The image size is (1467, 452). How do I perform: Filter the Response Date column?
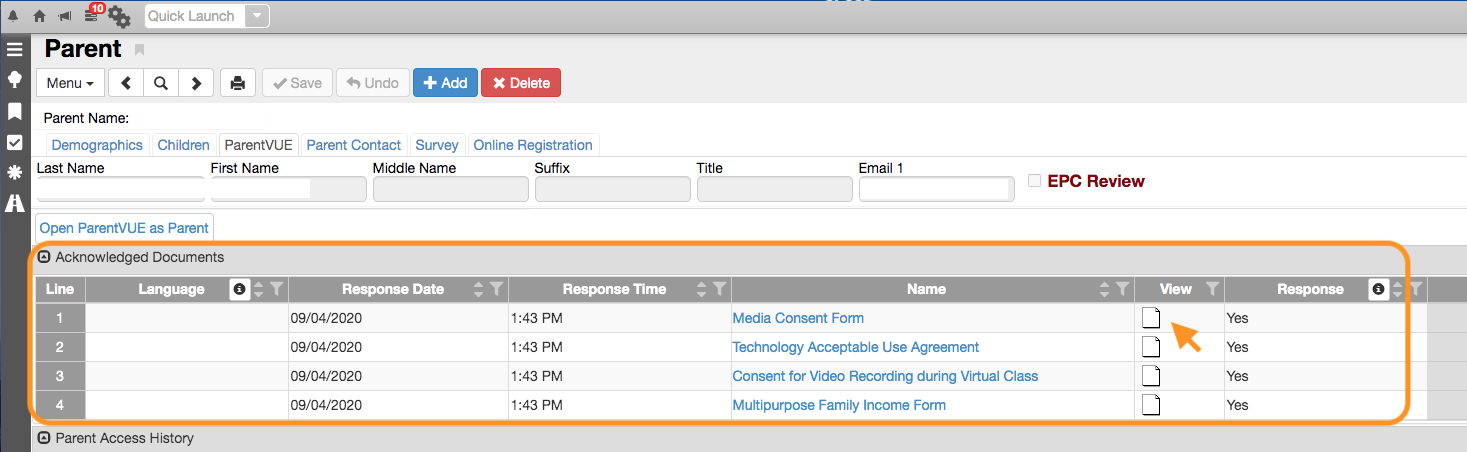click(496, 289)
